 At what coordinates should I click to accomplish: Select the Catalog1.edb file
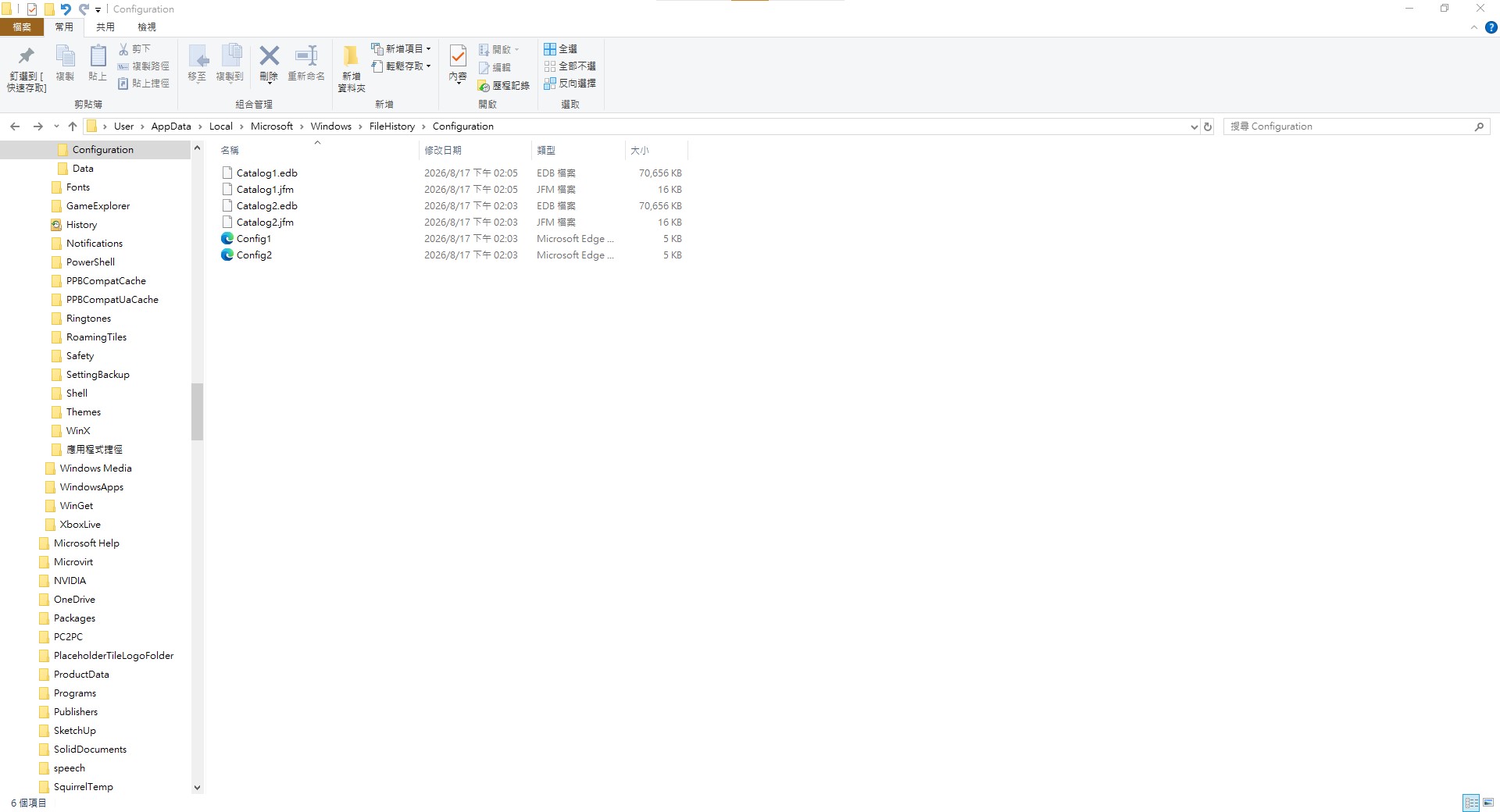click(x=267, y=173)
